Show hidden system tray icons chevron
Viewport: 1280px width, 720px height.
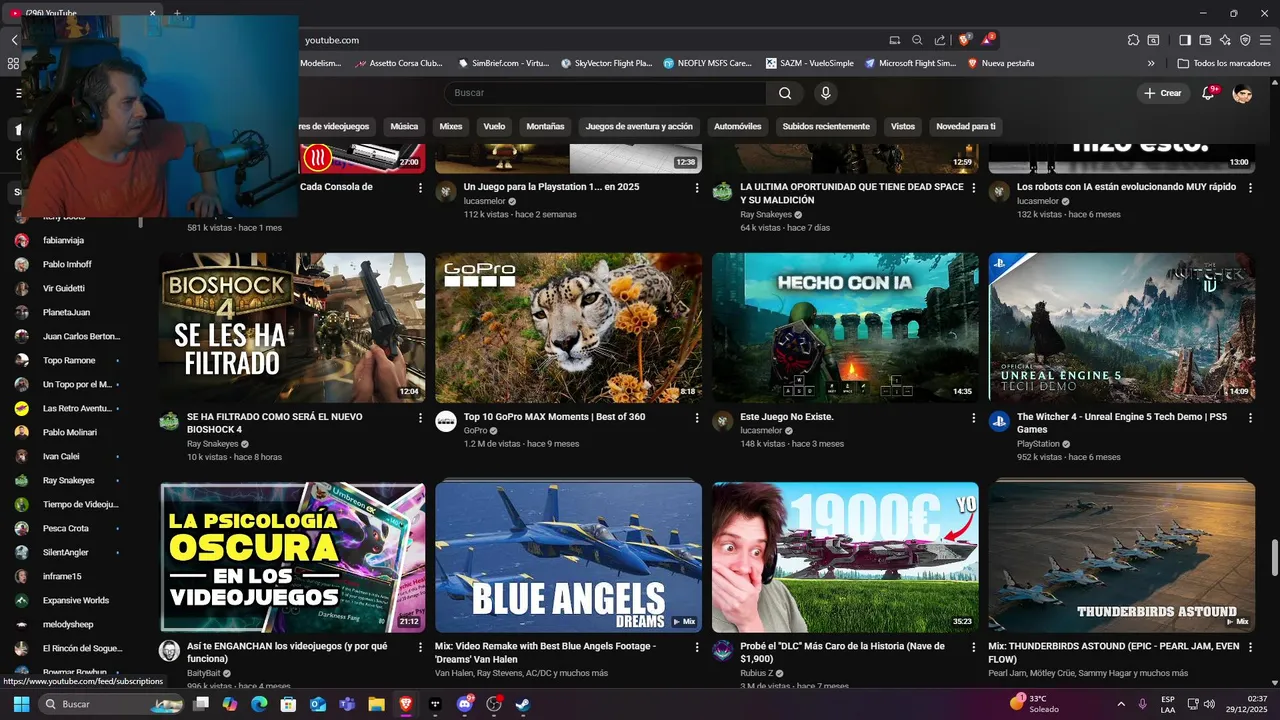click(1120, 704)
